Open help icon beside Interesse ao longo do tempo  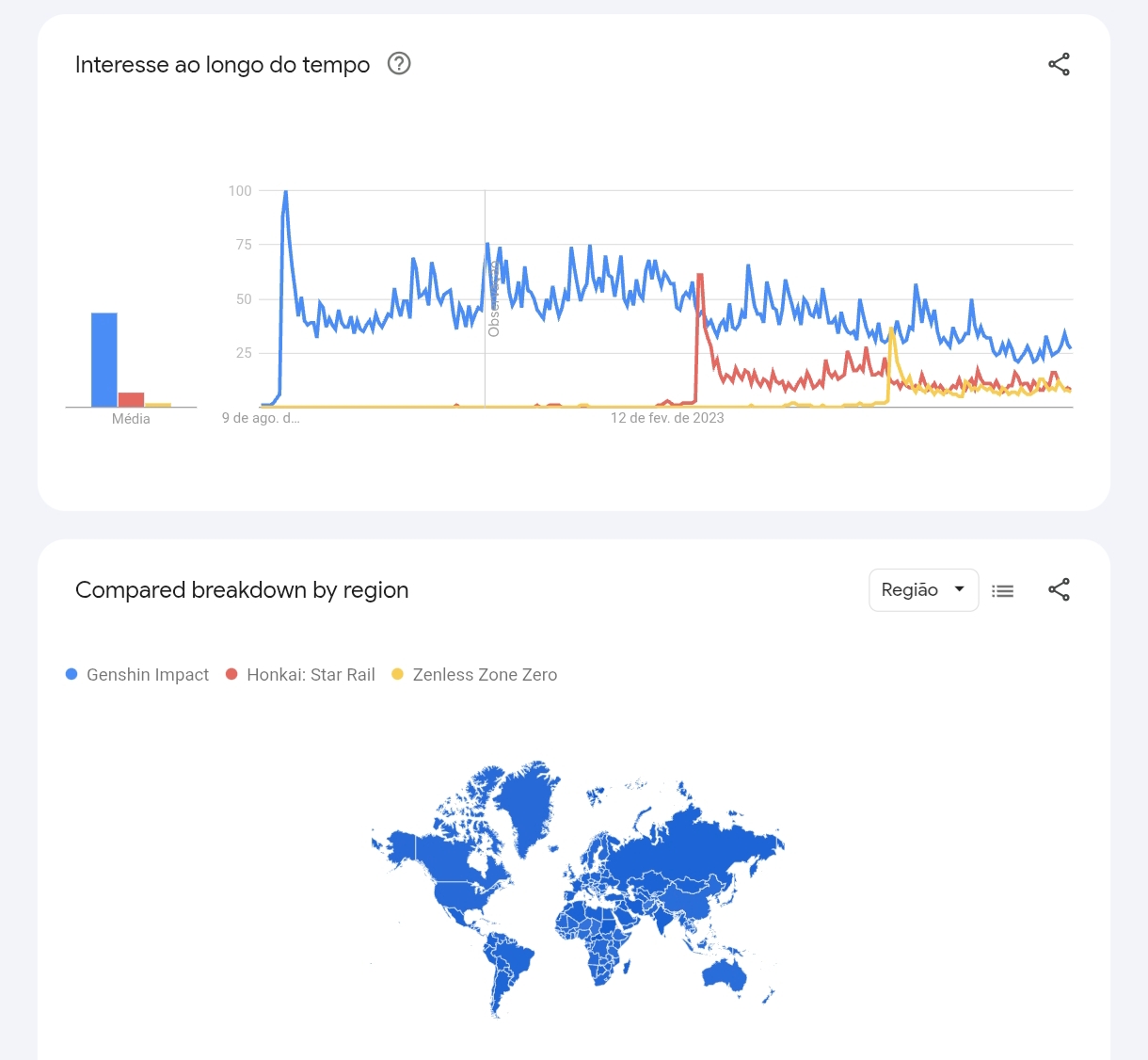399,64
